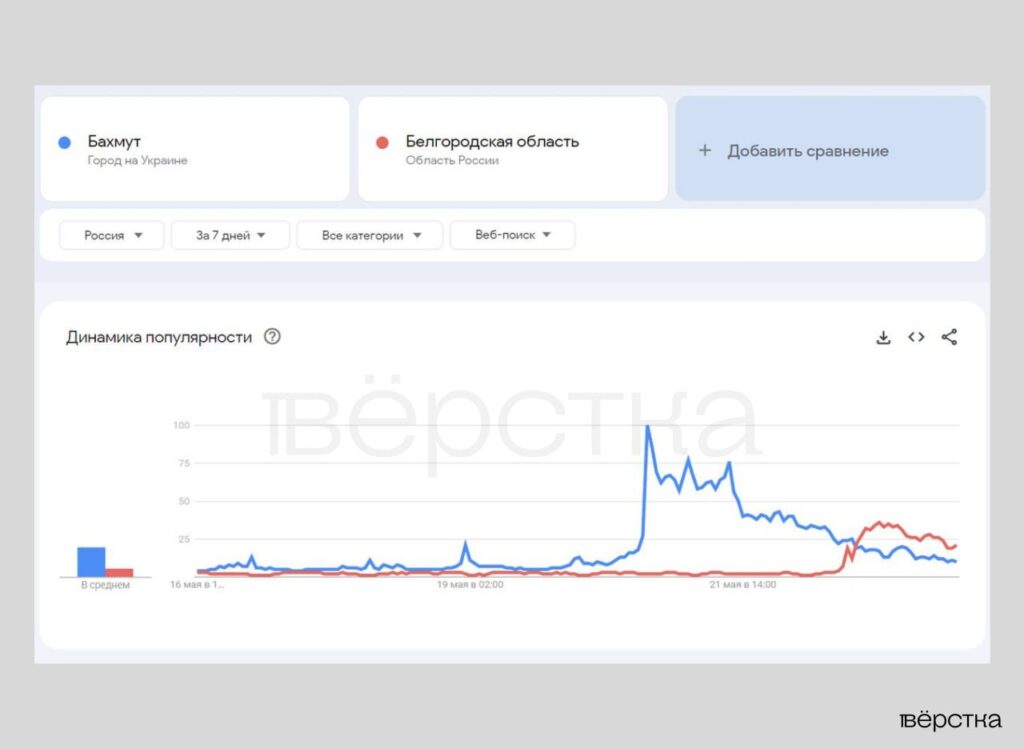
Task: Click the Динамика популярности heading
Action: pos(159,337)
